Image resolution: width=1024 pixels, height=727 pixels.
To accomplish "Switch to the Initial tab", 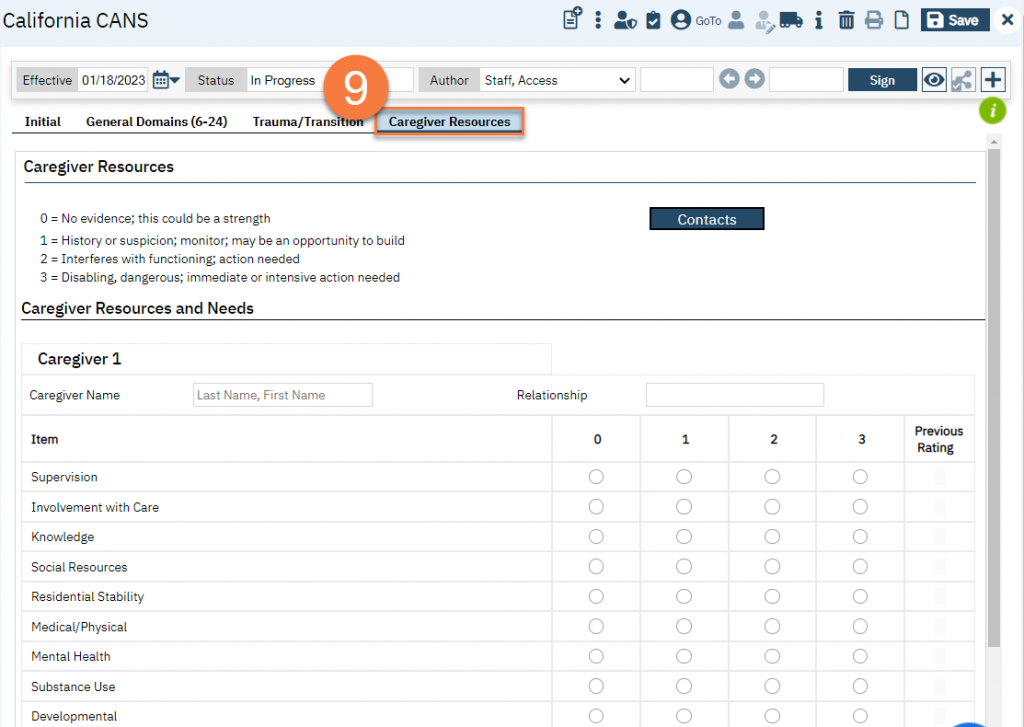I will click(x=43, y=122).
